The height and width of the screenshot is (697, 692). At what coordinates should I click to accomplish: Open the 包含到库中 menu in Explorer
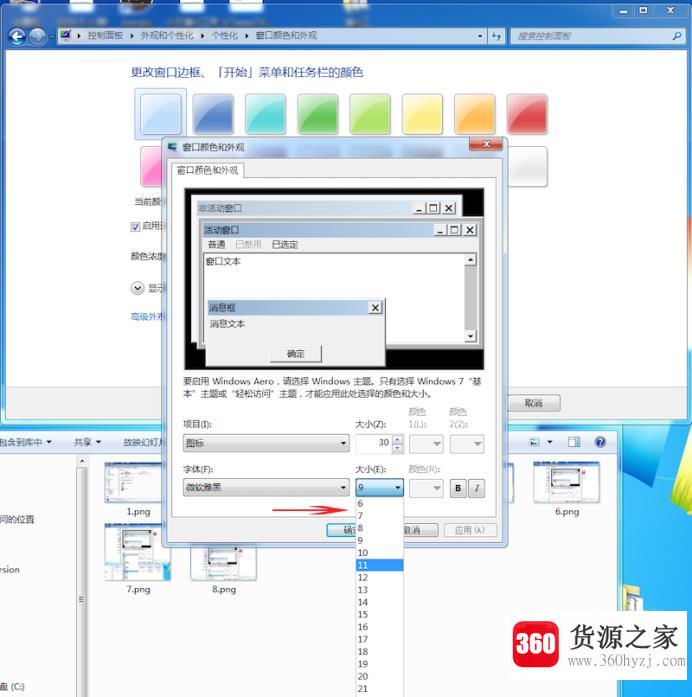[x=26, y=442]
